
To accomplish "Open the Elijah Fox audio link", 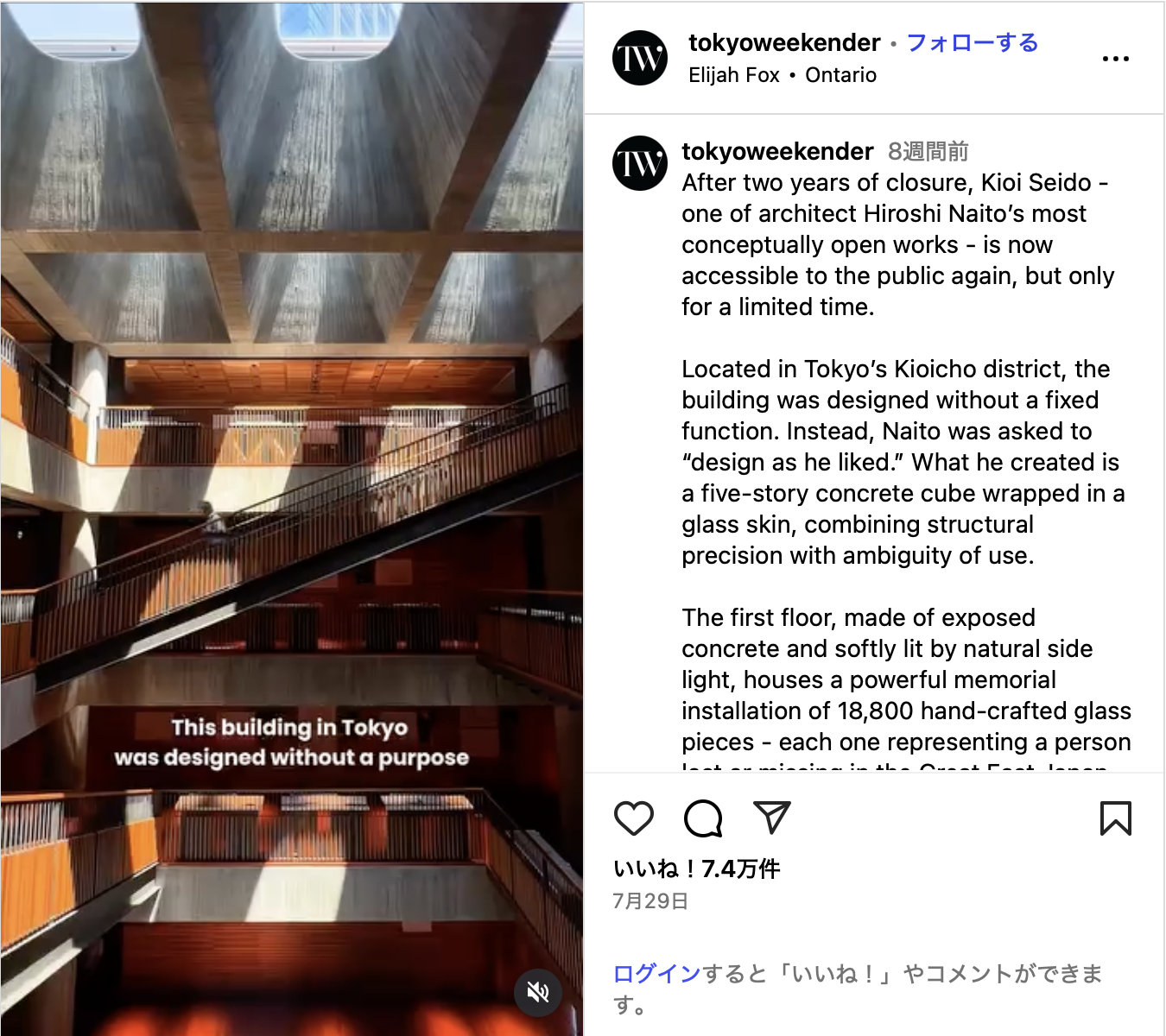I will tap(734, 75).
